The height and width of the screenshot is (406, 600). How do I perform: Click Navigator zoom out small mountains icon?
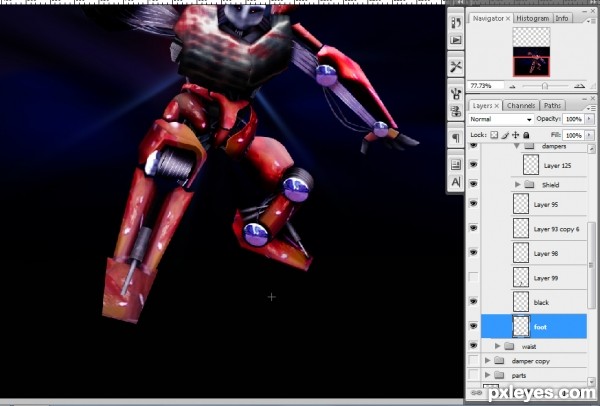click(513, 86)
